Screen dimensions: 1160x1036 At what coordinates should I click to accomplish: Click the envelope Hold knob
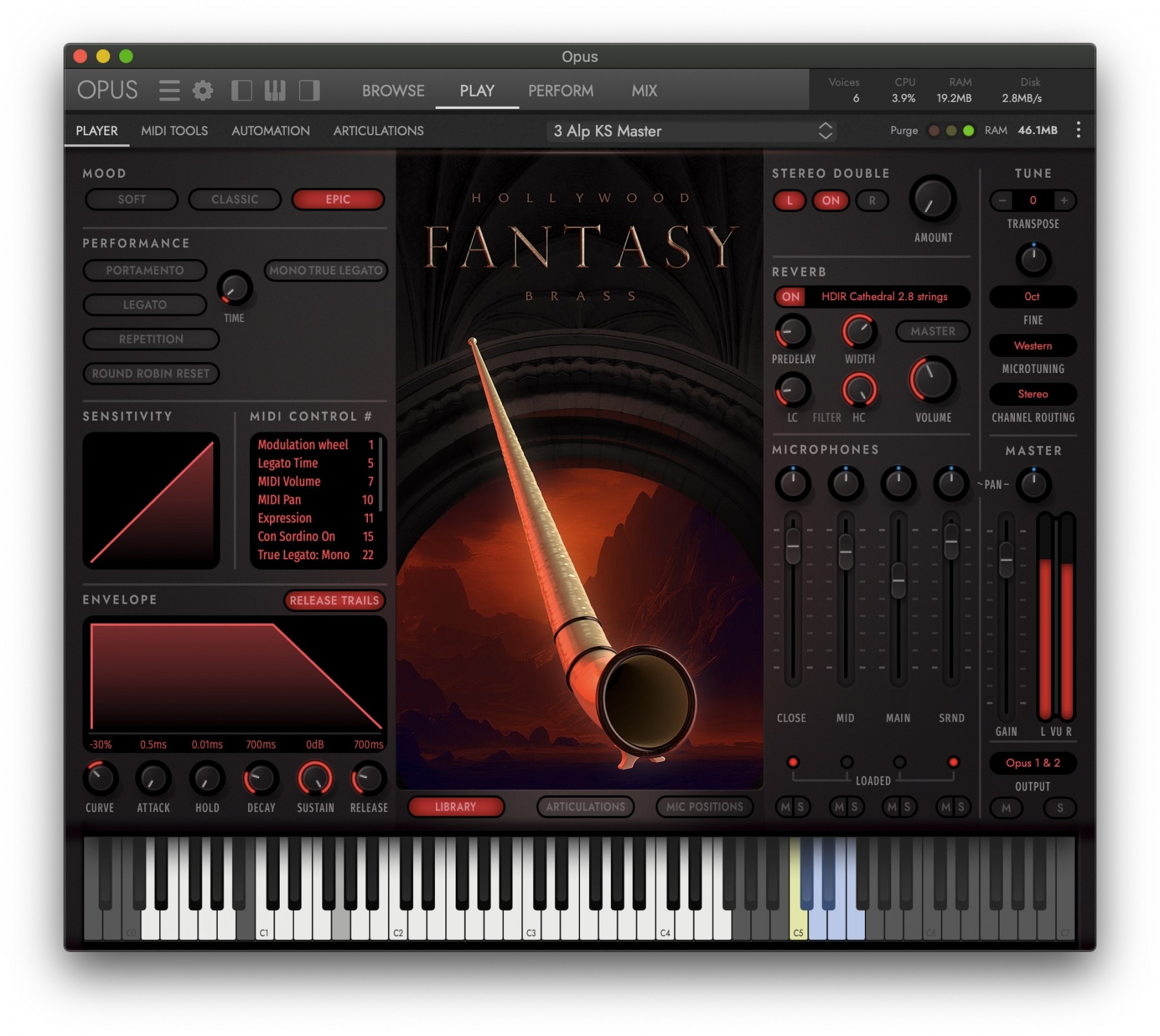pos(208,778)
